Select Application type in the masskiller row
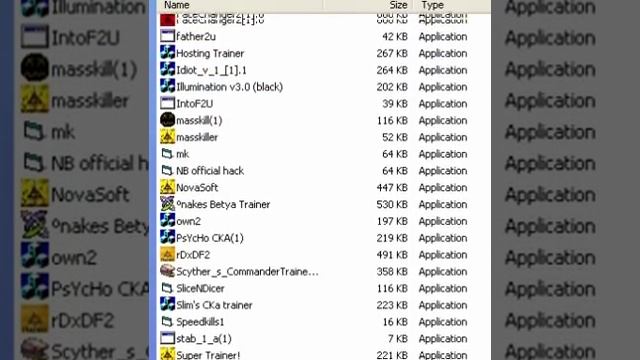The height and width of the screenshot is (360, 640). coord(443,137)
